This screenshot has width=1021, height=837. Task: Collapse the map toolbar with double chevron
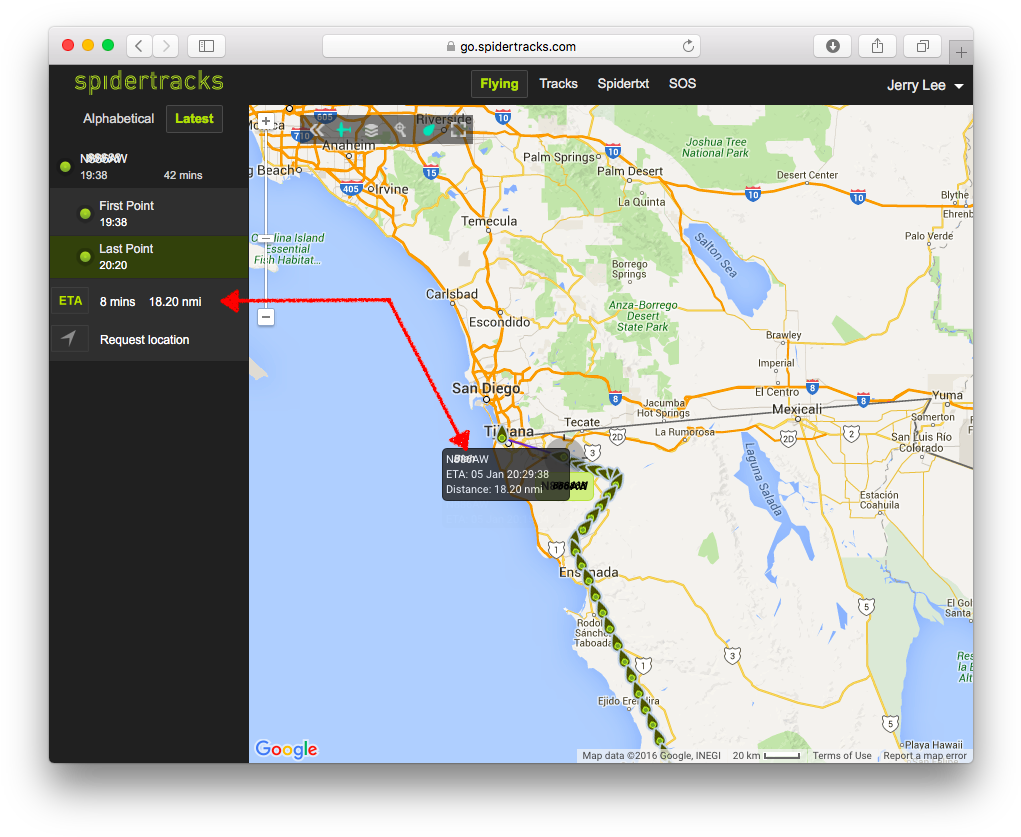point(317,130)
